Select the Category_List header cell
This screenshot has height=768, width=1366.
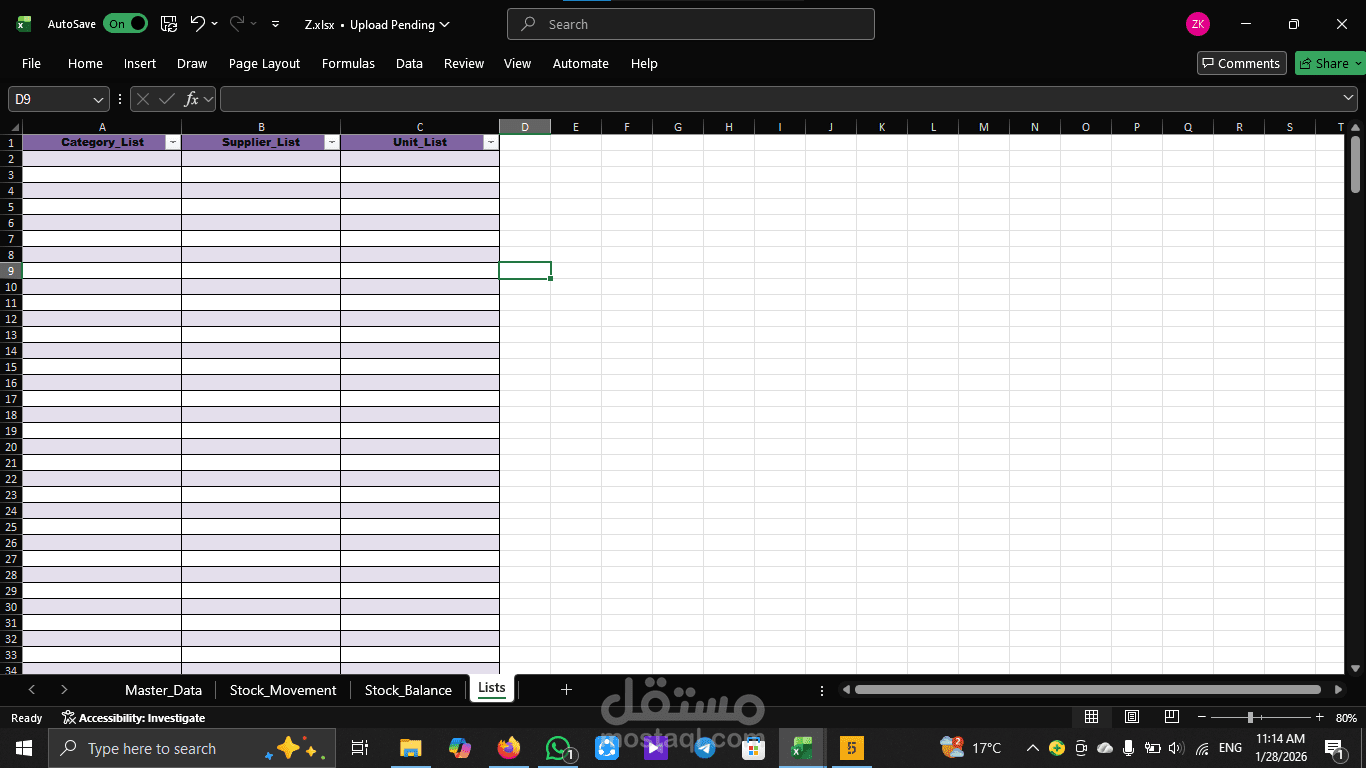tap(102, 142)
